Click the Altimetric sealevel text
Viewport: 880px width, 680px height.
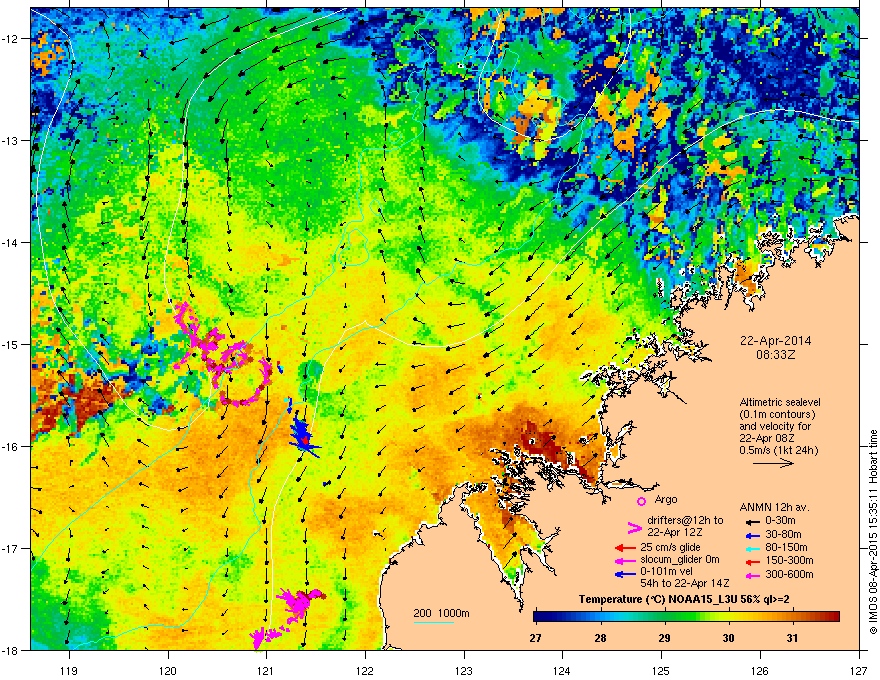point(780,402)
